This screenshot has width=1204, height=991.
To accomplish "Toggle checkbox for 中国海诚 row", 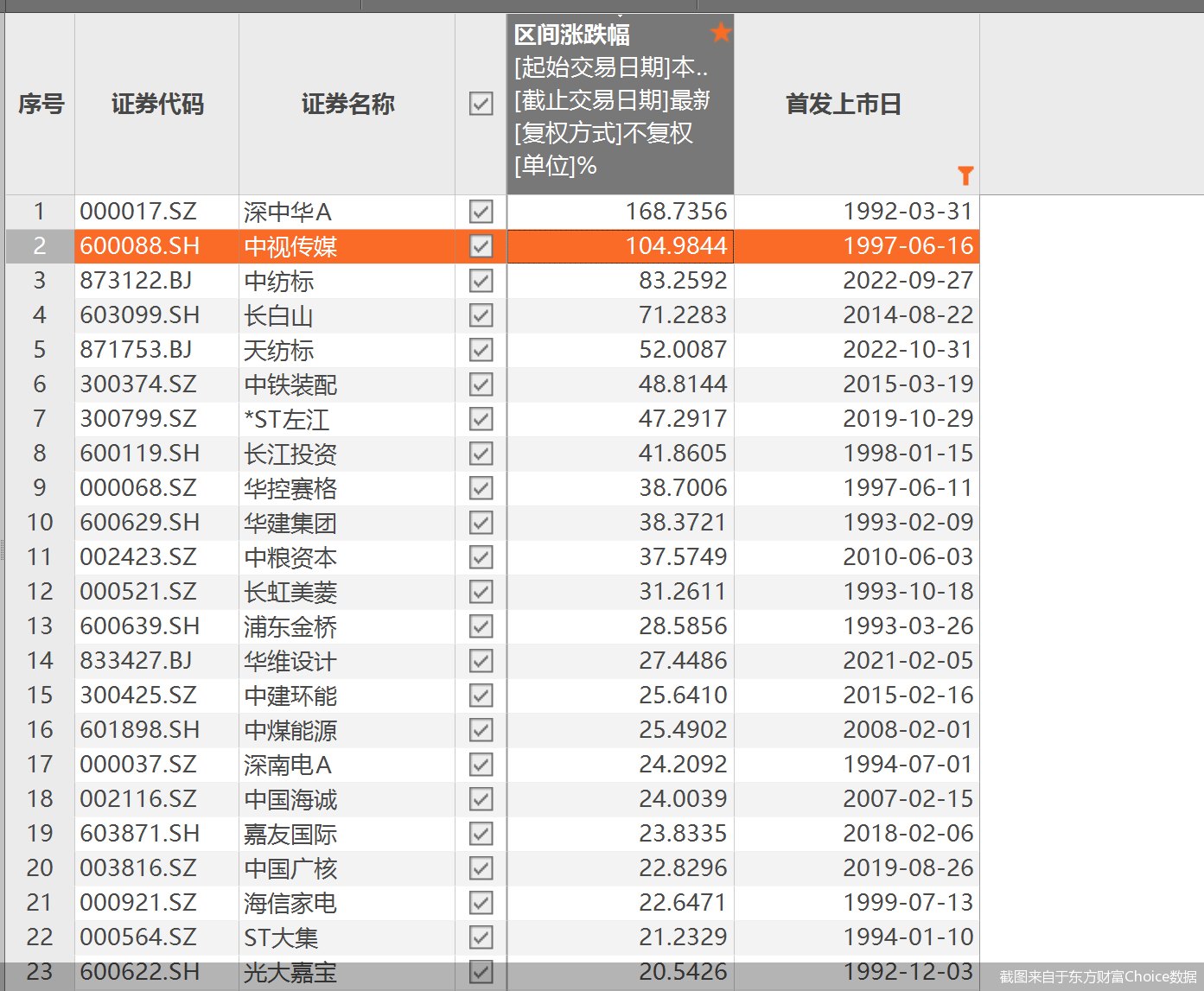I will click(x=481, y=799).
